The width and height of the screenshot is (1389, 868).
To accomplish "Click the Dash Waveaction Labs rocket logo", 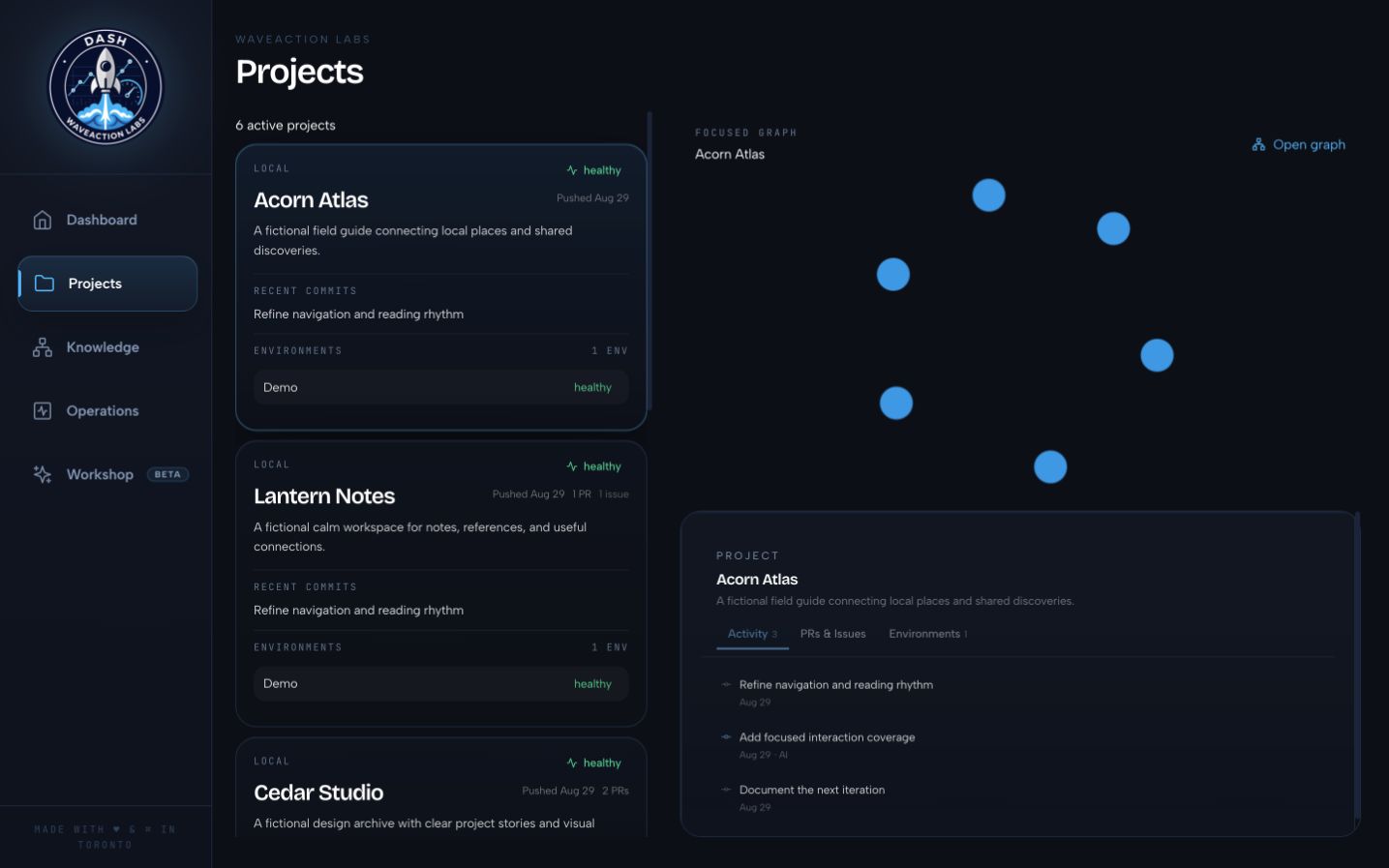I will point(106,87).
